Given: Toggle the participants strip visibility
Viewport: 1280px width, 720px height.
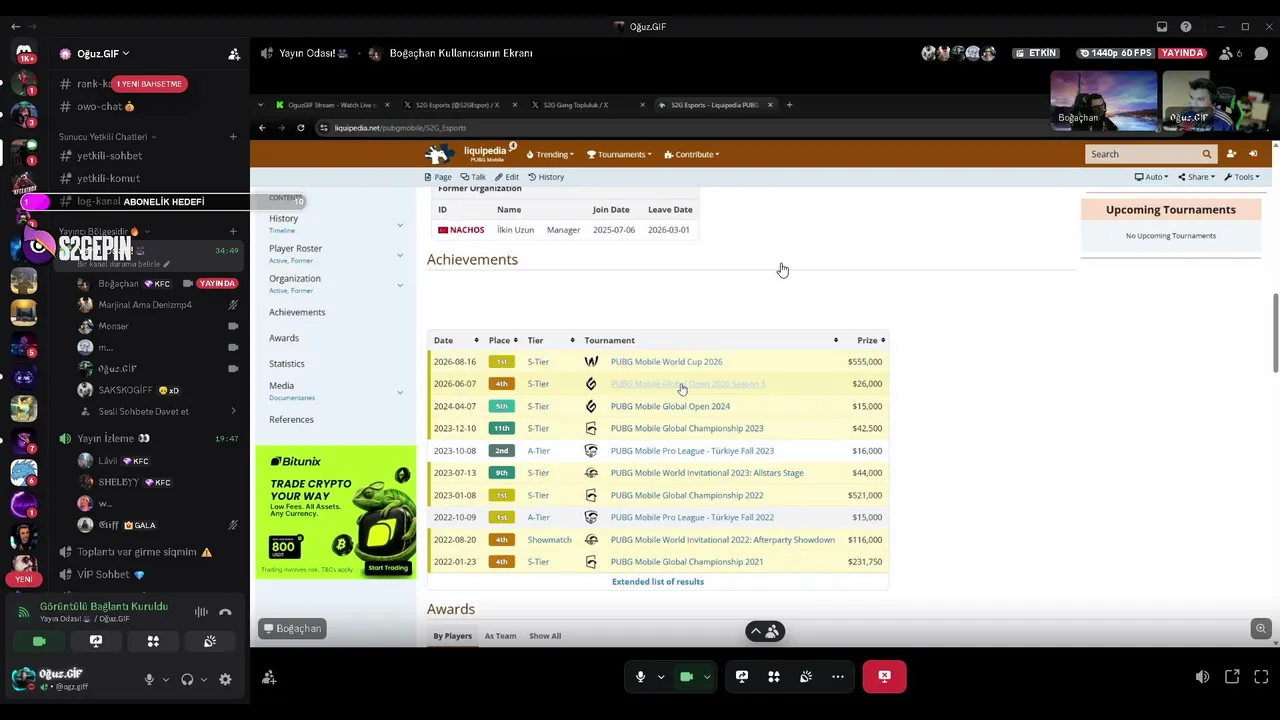Looking at the screenshot, I should coord(765,631).
